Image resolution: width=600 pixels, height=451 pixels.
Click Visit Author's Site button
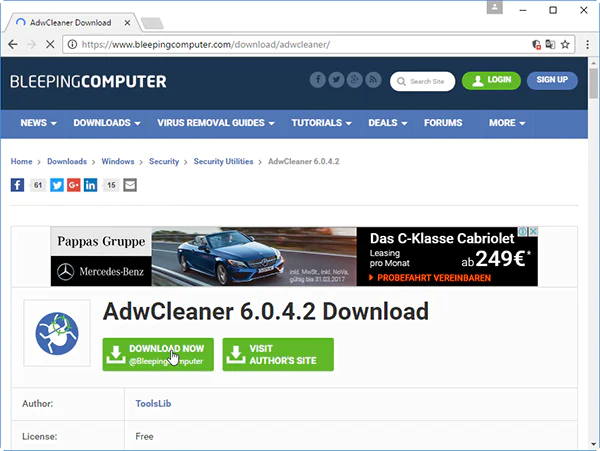(x=278, y=354)
